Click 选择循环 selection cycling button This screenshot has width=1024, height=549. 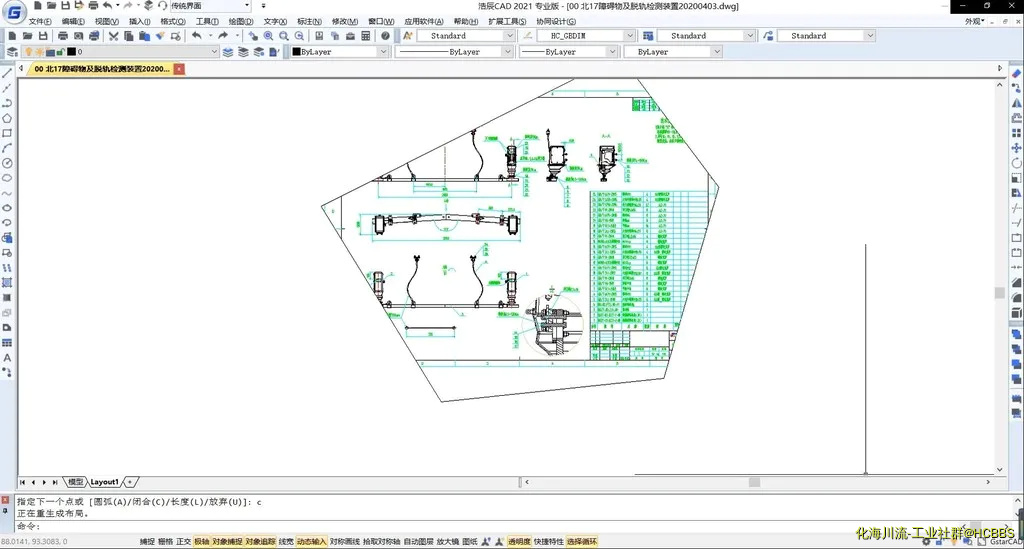(x=582, y=542)
